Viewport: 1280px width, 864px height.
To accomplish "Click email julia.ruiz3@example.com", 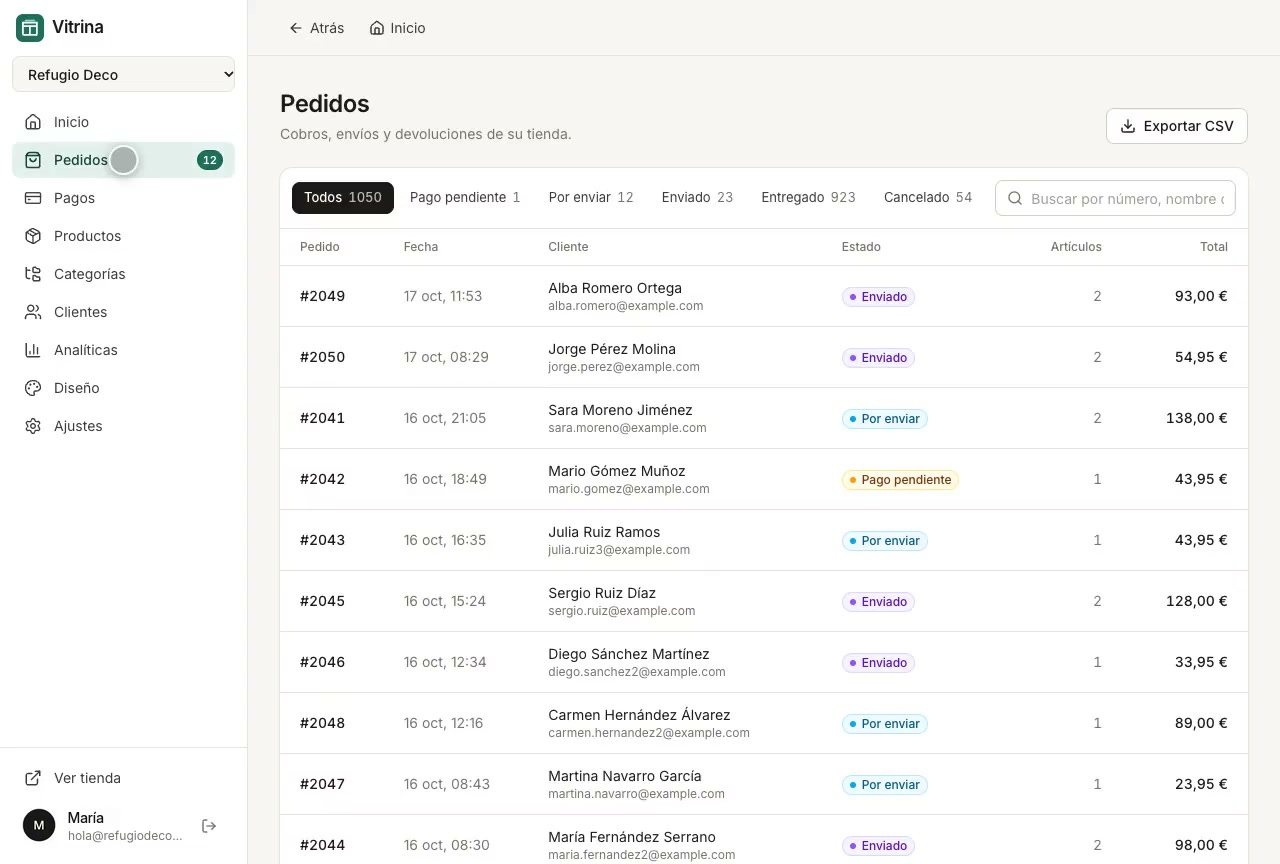I will (x=619, y=550).
